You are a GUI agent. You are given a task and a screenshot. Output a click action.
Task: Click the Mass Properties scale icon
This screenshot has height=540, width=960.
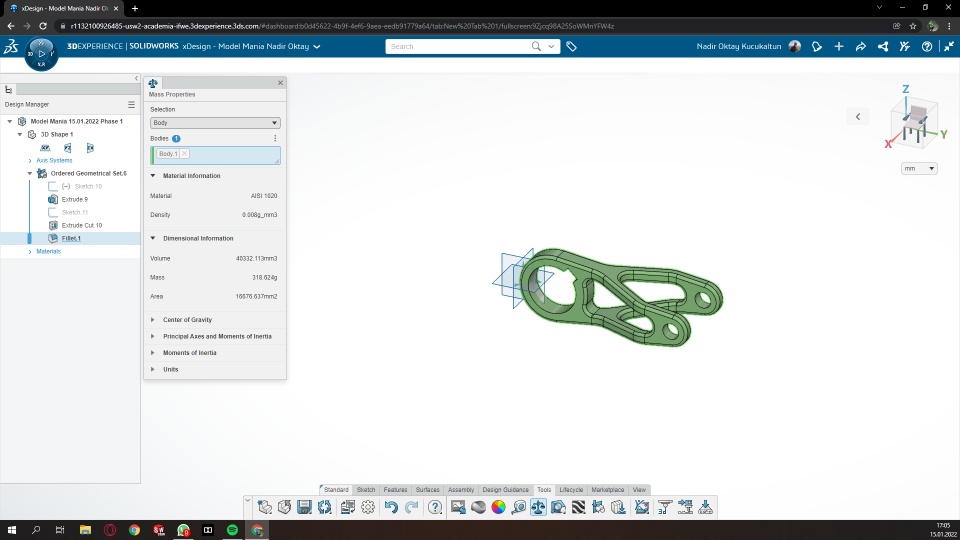tap(538, 507)
